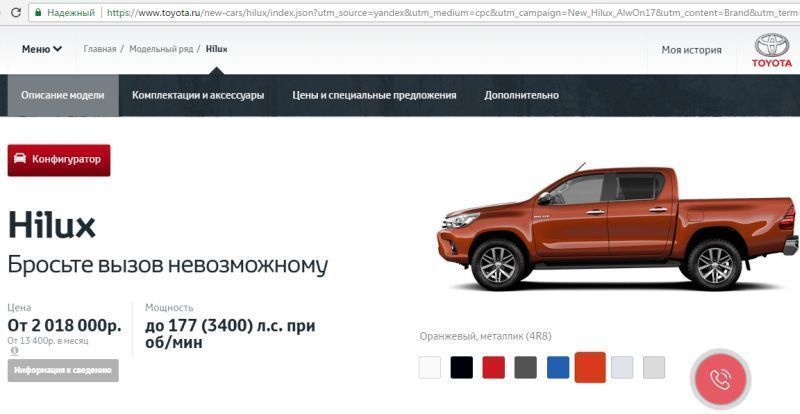Screen dimensions: 800x414
Task: Expand the Меню dropdown chevron
Action: click(x=57, y=49)
